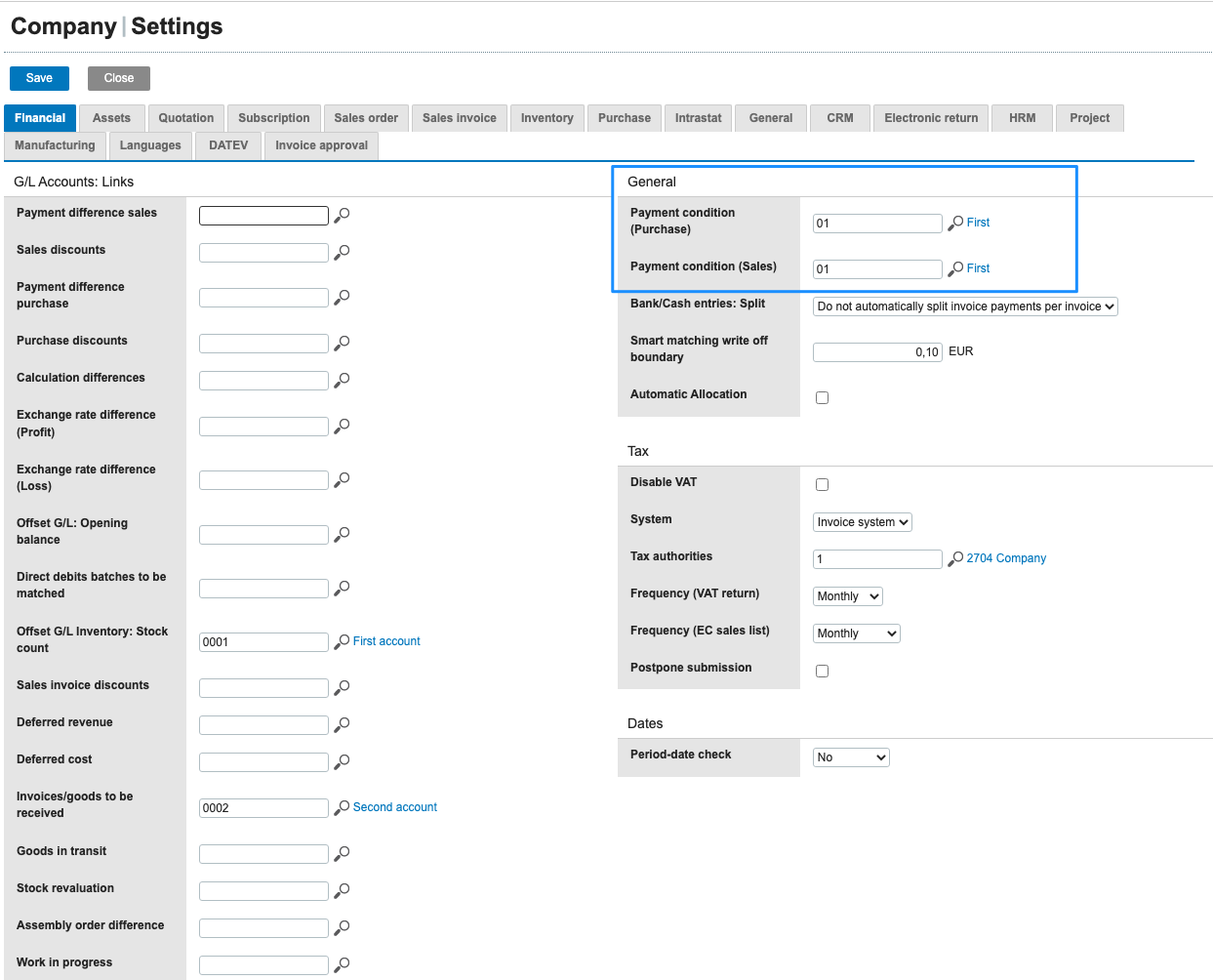Open the First account link

386,641
